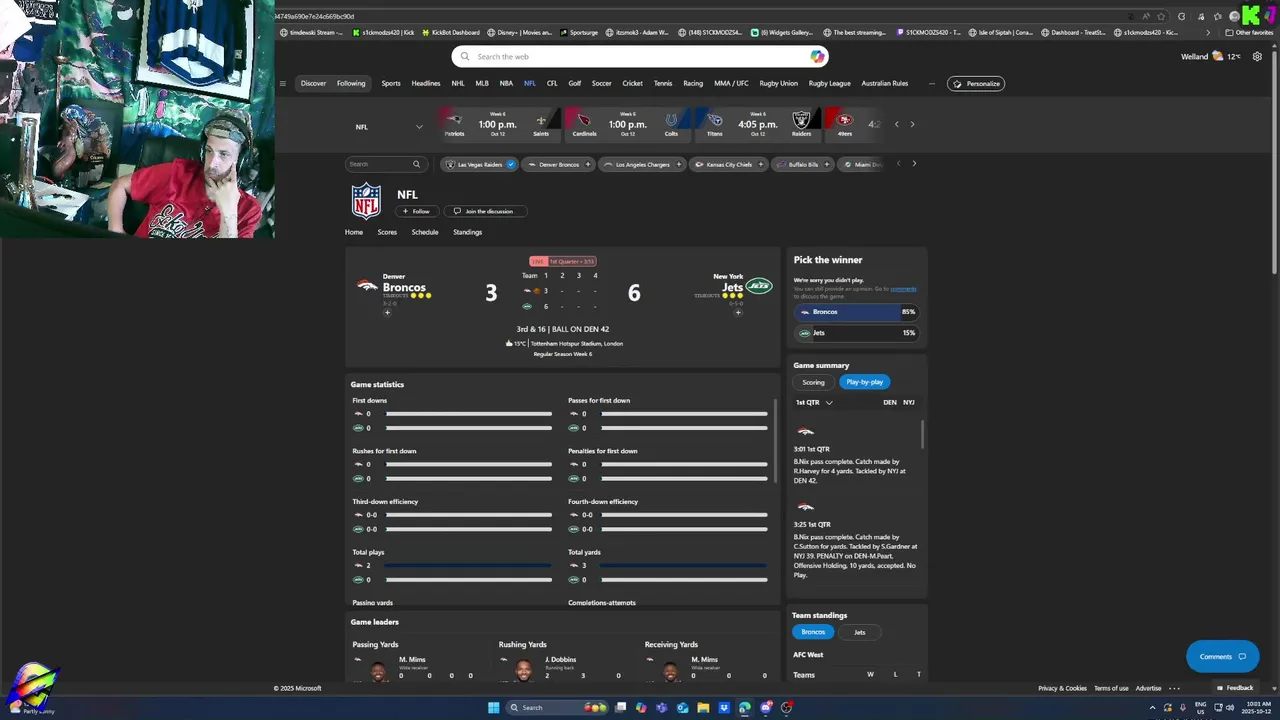Open the more options ellipsis in footer
The width and height of the screenshot is (1280, 720).
tap(1174, 688)
